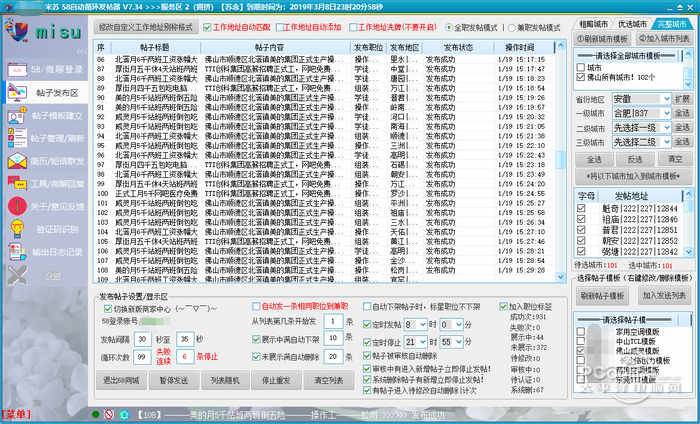
Task: Click the ①刷新城市模板 button
Action: (602, 39)
